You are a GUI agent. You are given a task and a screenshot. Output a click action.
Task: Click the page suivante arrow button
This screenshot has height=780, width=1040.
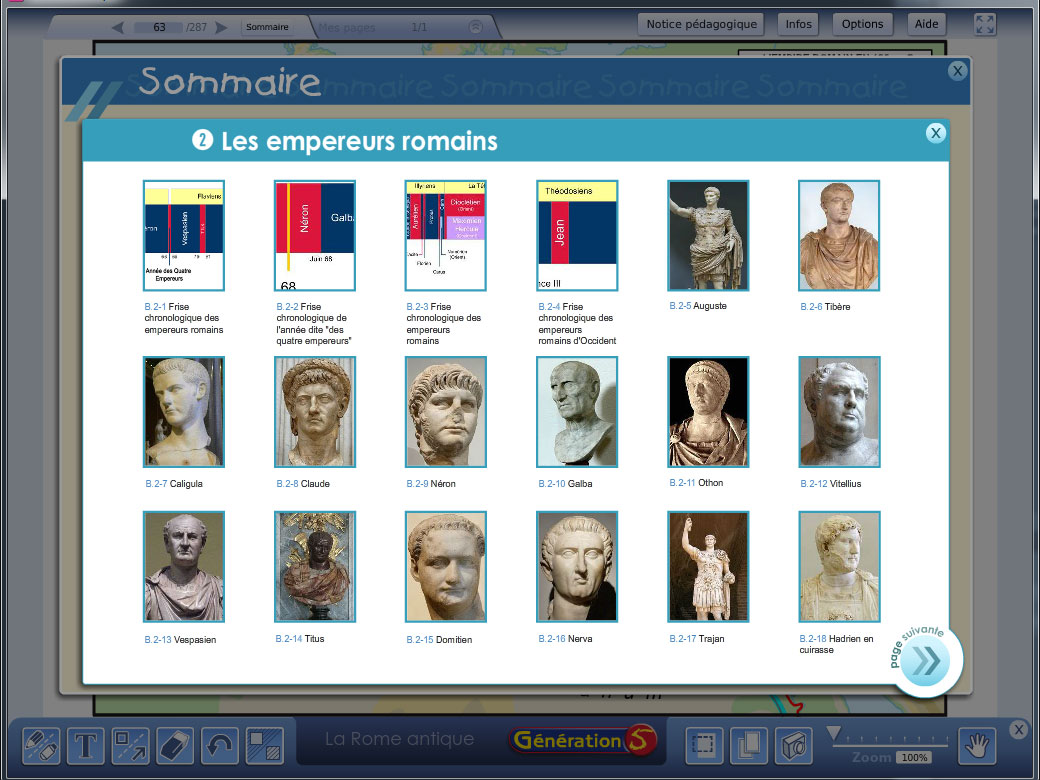926,658
